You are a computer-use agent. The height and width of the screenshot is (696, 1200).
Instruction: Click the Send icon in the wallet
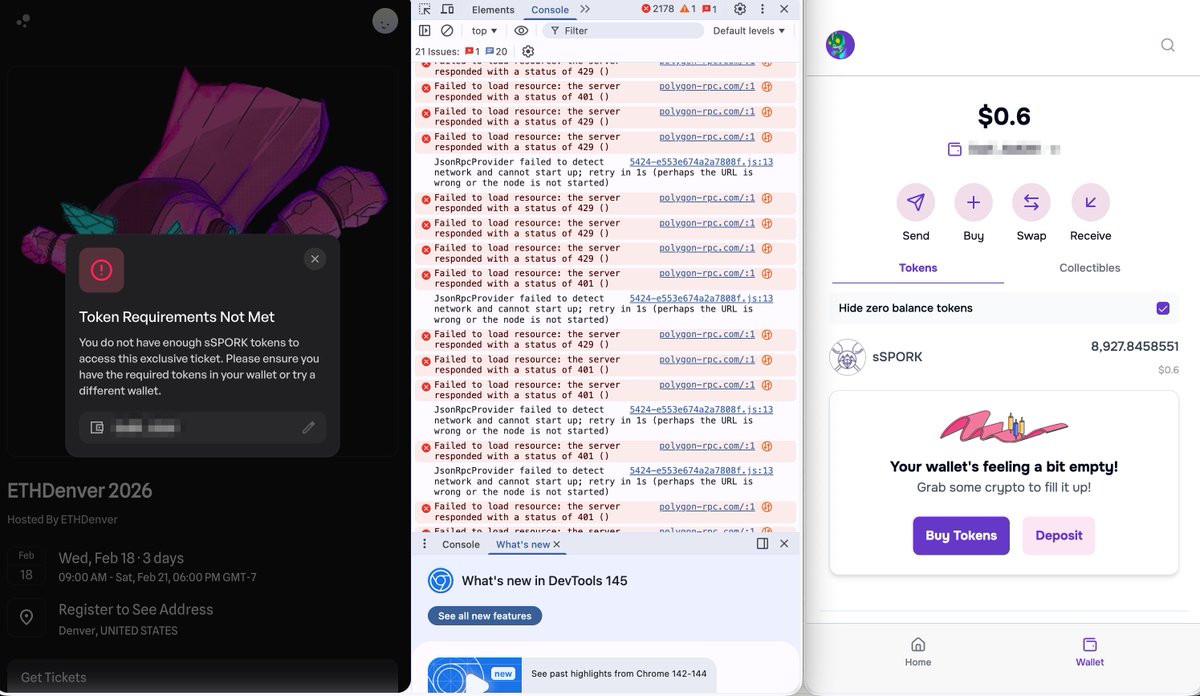pyautogui.click(x=916, y=202)
